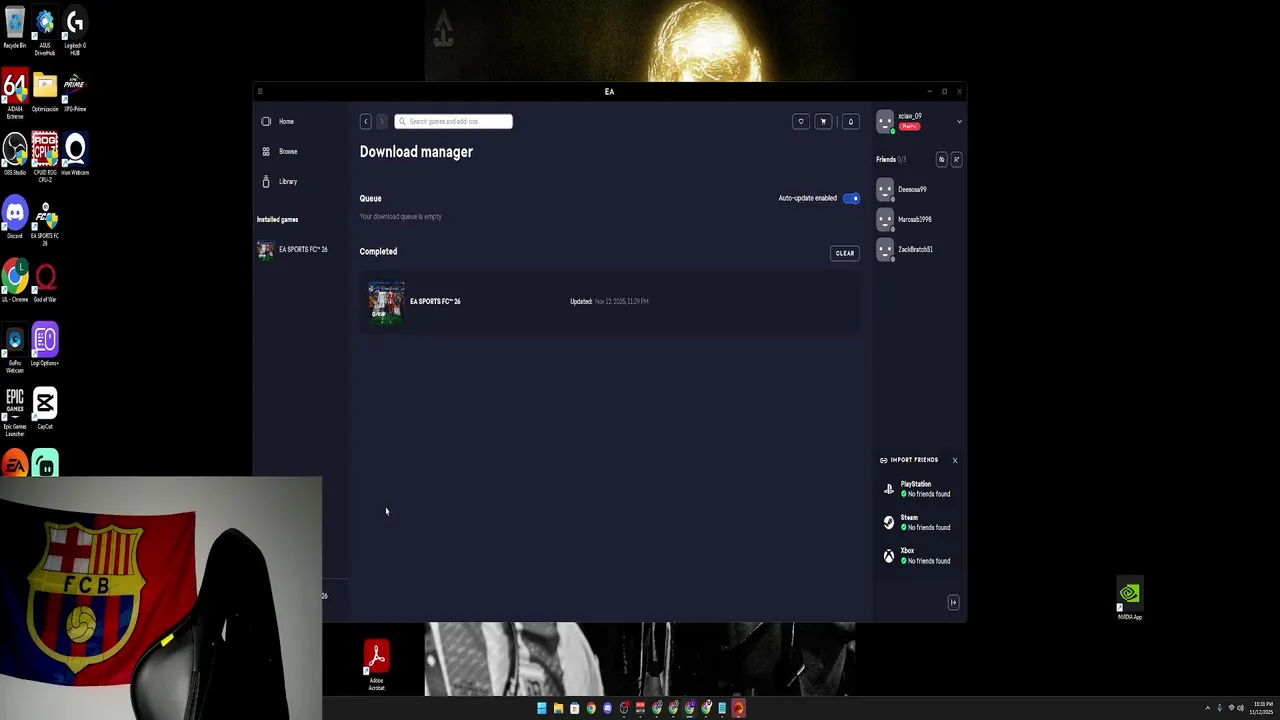Open God of War desktop shortcut
The height and width of the screenshot is (720, 1280).
click(45, 281)
